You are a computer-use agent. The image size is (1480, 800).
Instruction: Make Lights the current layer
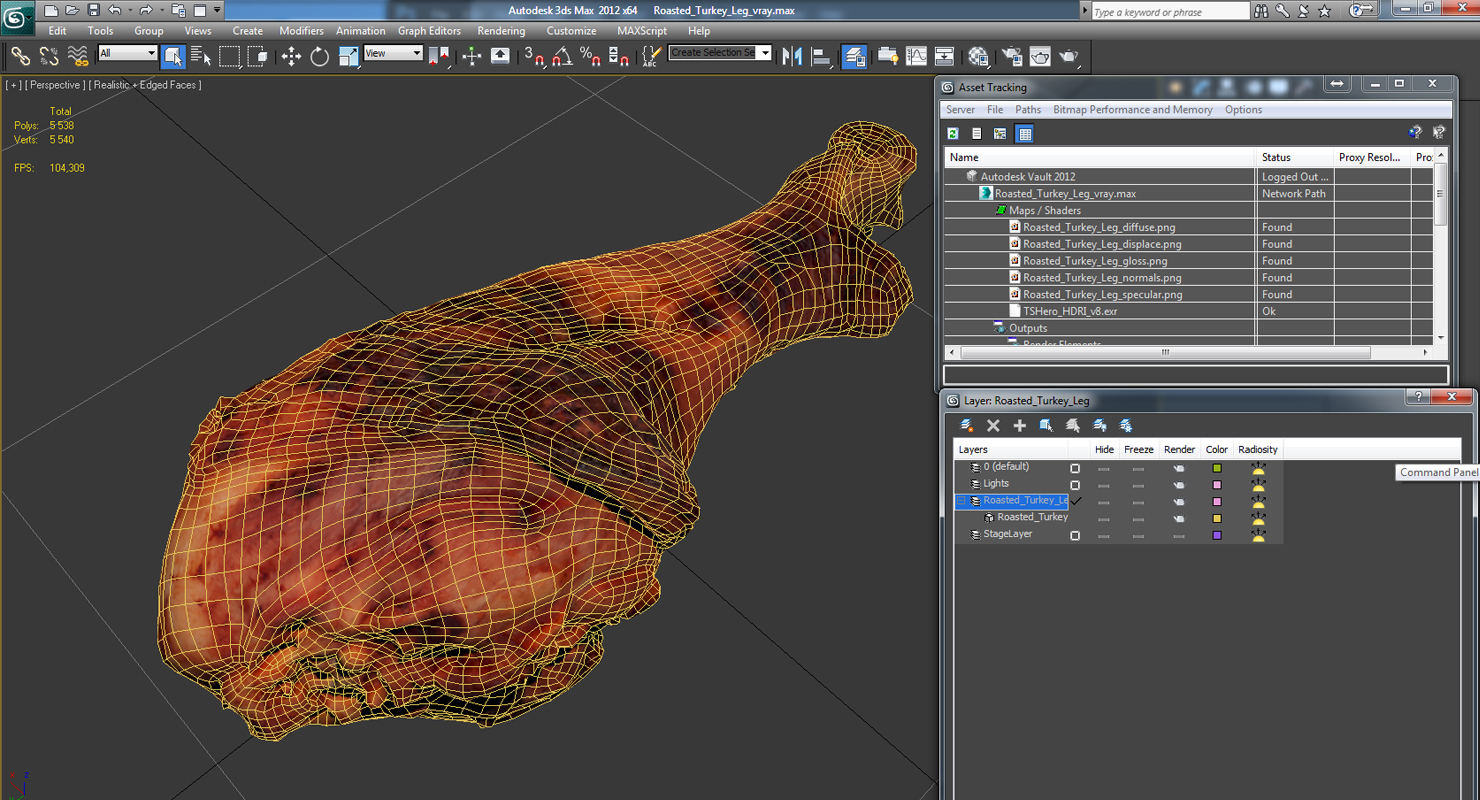[x=1075, y=485]
